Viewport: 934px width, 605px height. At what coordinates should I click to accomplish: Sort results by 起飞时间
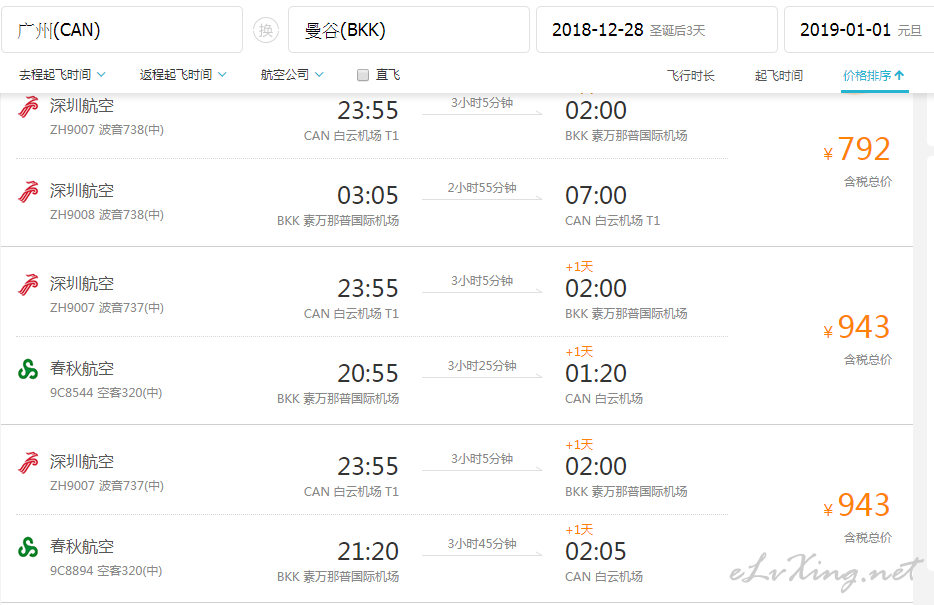coord(779,76)
